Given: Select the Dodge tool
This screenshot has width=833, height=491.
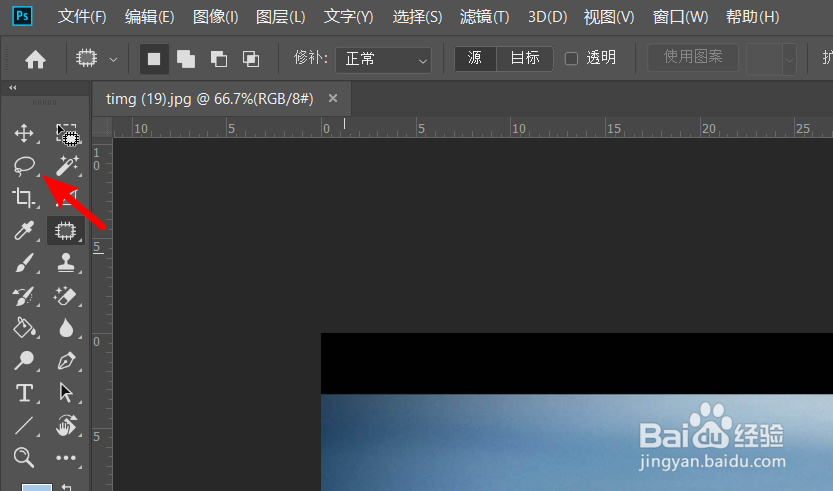Looking at the screenshot, I should pos(24,361).
